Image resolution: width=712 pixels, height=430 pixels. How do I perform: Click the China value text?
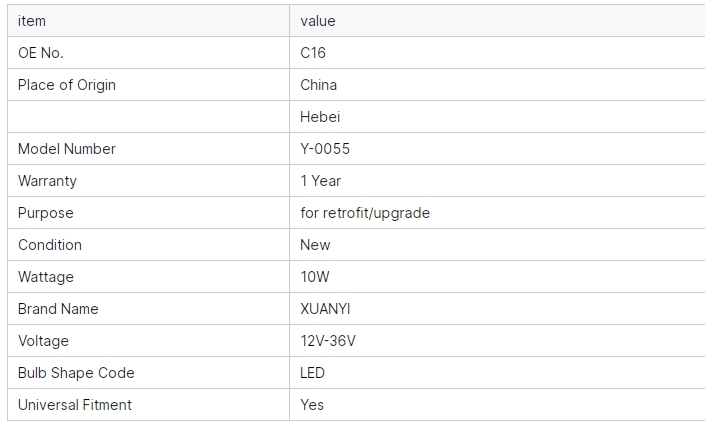click(318, 85)
